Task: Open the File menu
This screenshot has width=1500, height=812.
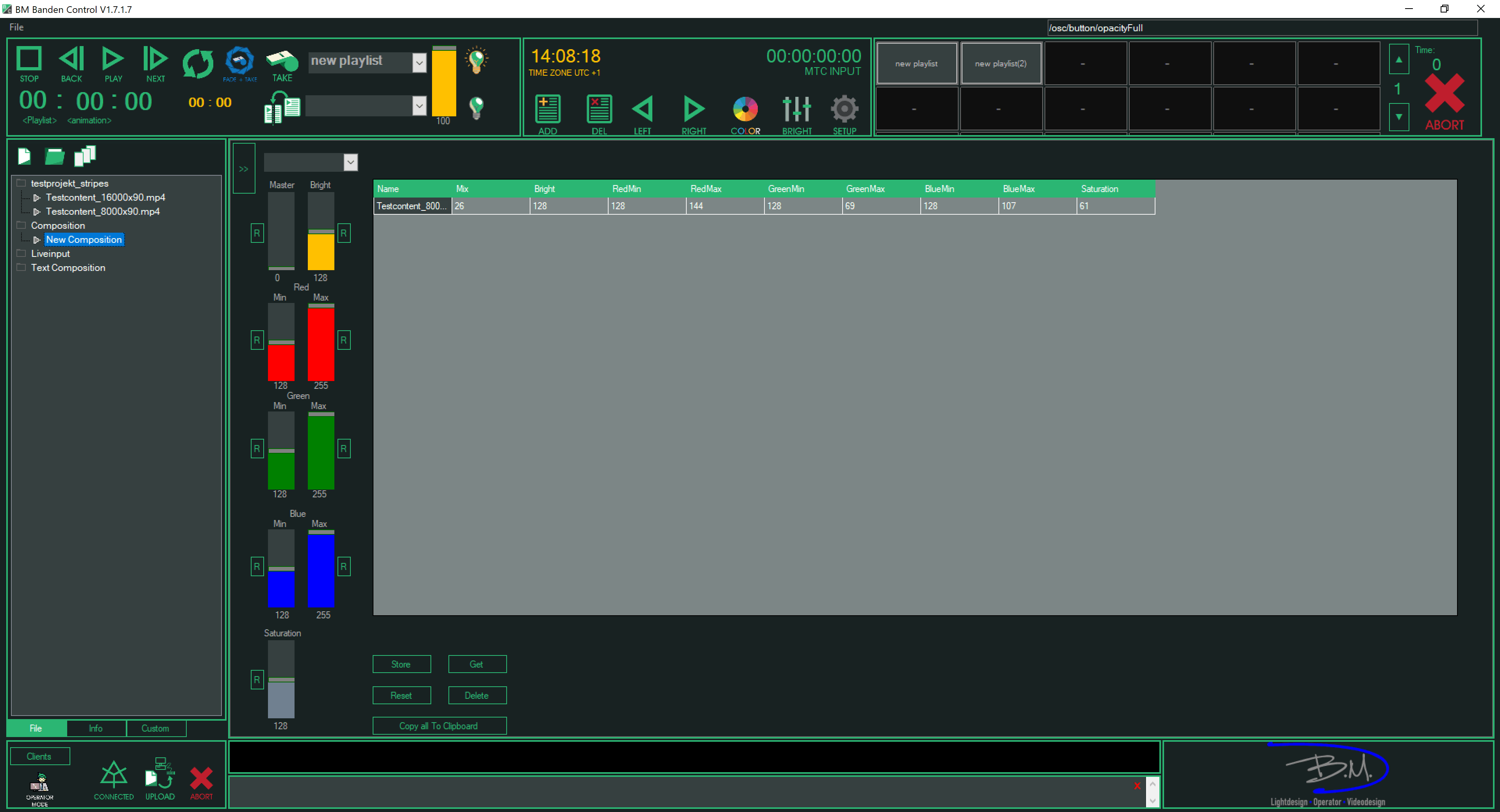Action: pyautogui.click(x=16, y=27)
